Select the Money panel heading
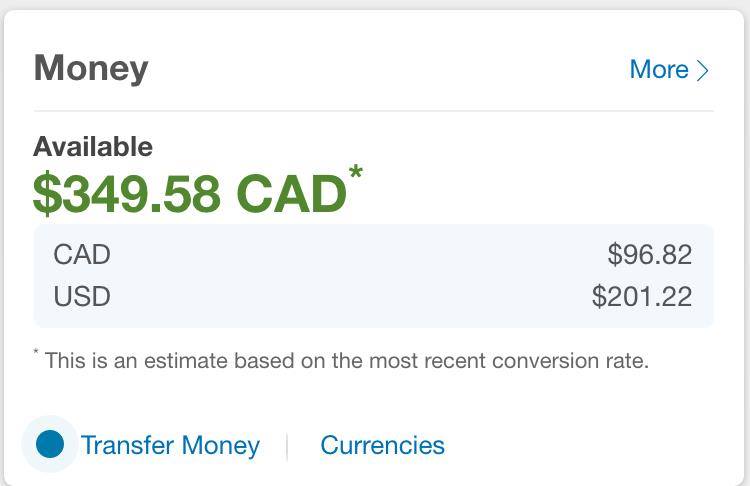 (91, 69)
